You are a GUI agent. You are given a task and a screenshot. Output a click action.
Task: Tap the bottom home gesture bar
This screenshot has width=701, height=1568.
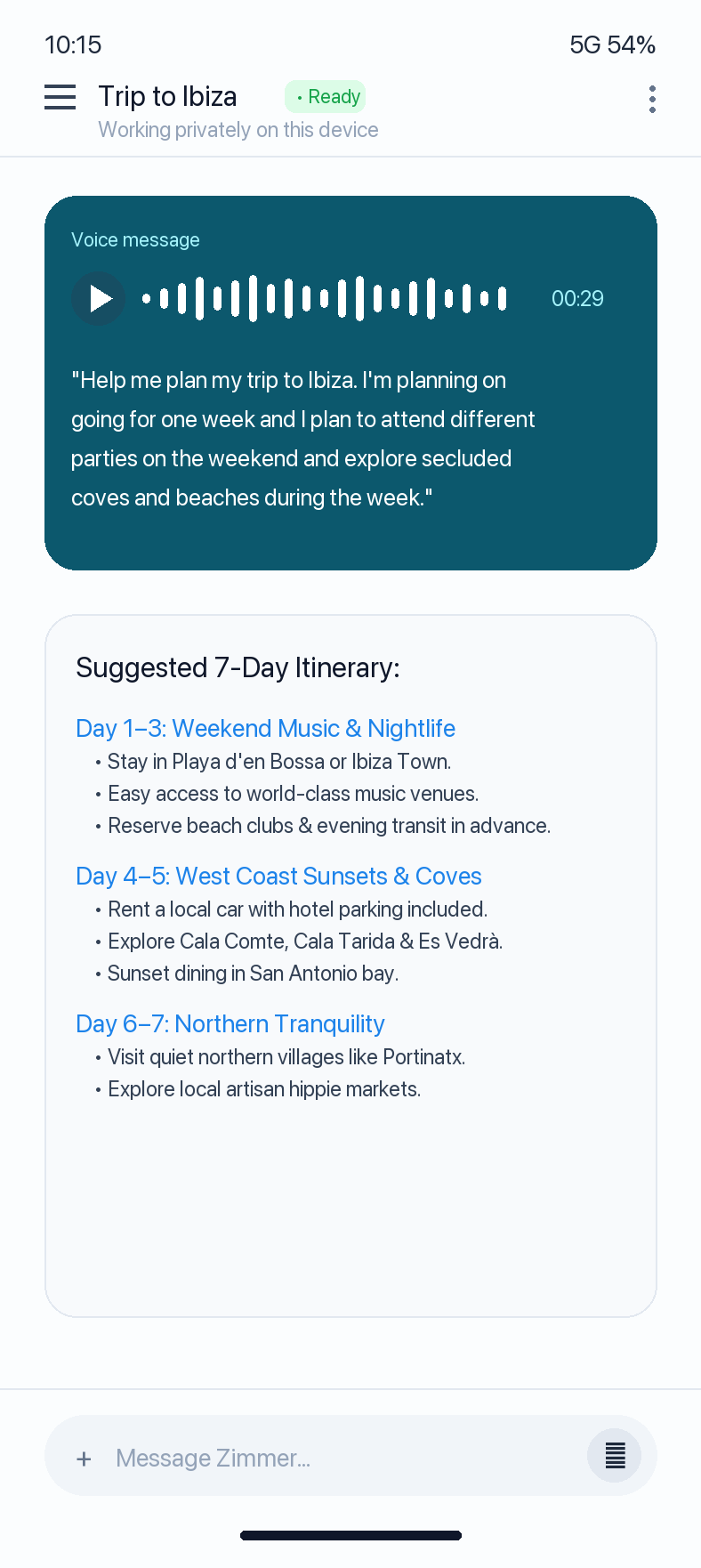tap(350, 1535)
